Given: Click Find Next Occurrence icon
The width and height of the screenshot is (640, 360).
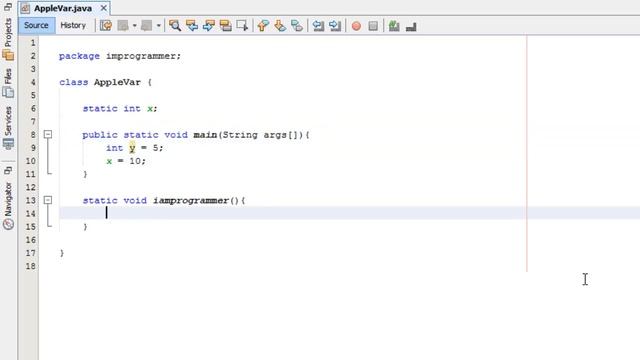Looking at the screenshot, I should (209, 26).
